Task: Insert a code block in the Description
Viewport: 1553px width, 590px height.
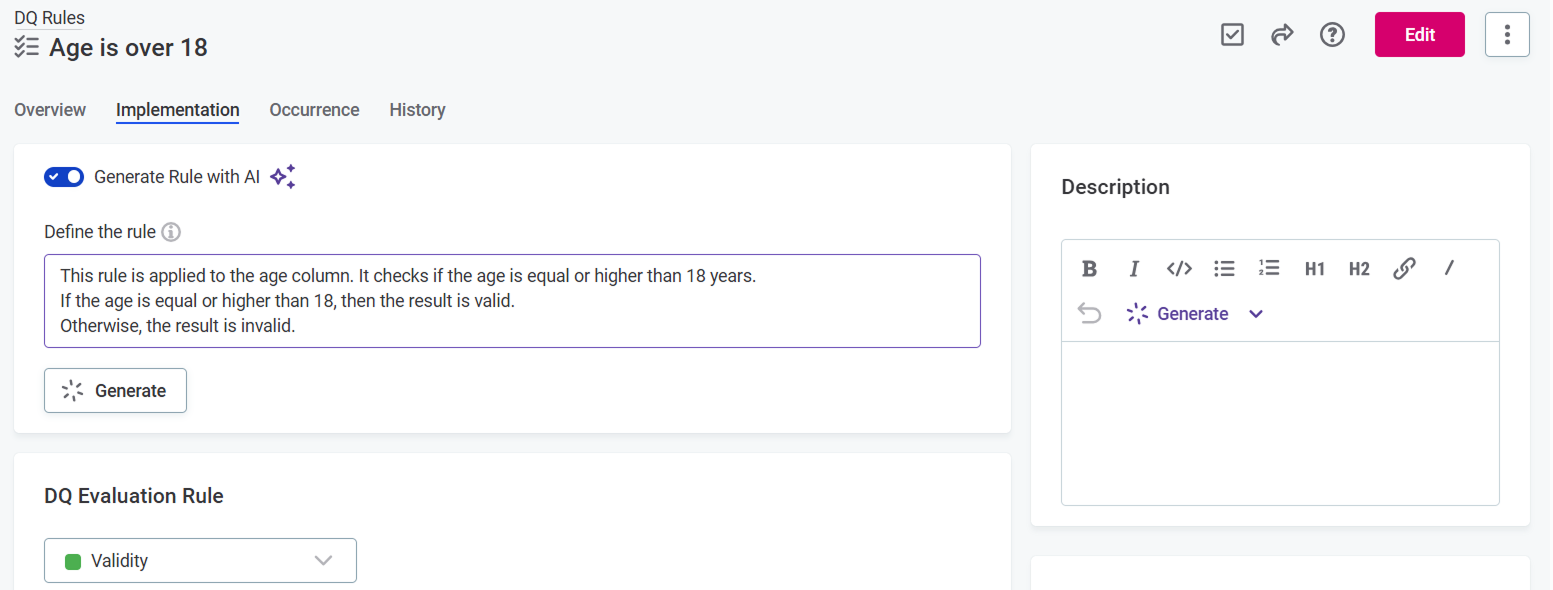Action: [x=1179, y=268]
